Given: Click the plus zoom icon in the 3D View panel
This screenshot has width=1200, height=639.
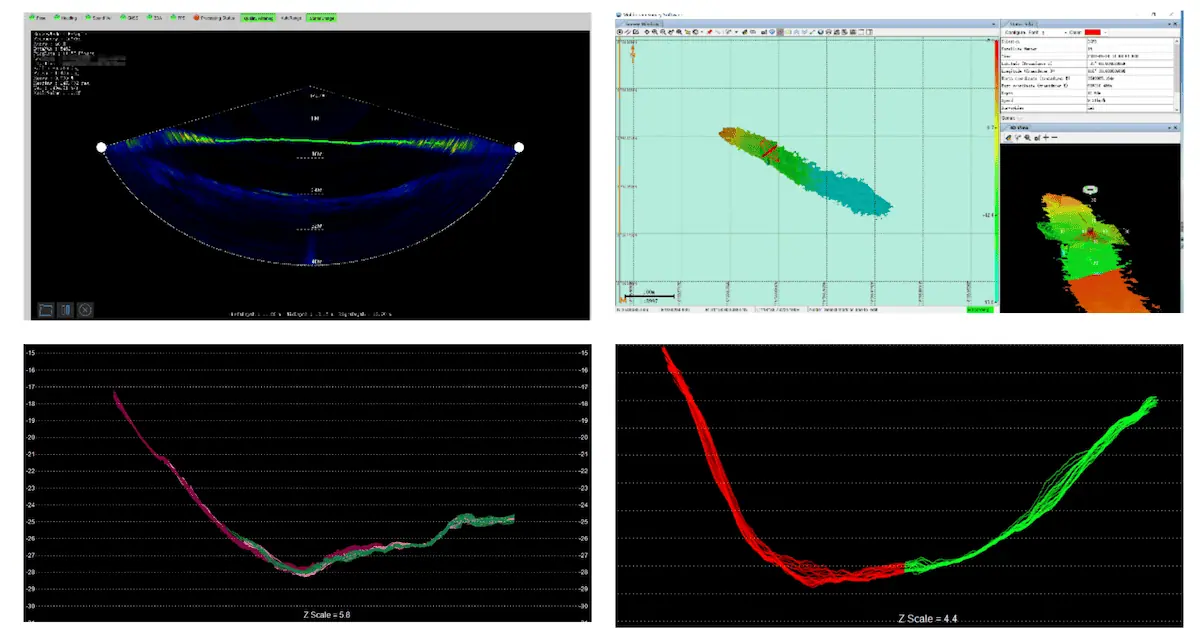Looking at the screenshot, I should (x=1046, y=137).
